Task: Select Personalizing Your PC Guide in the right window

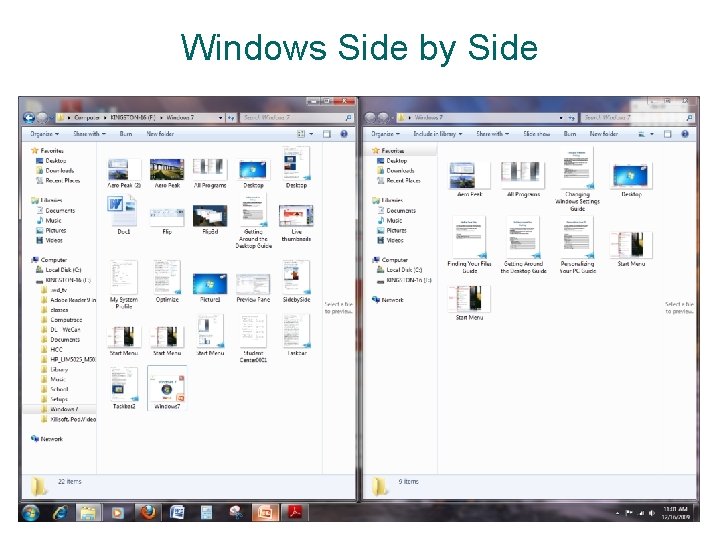Action: tap(577, 245)
